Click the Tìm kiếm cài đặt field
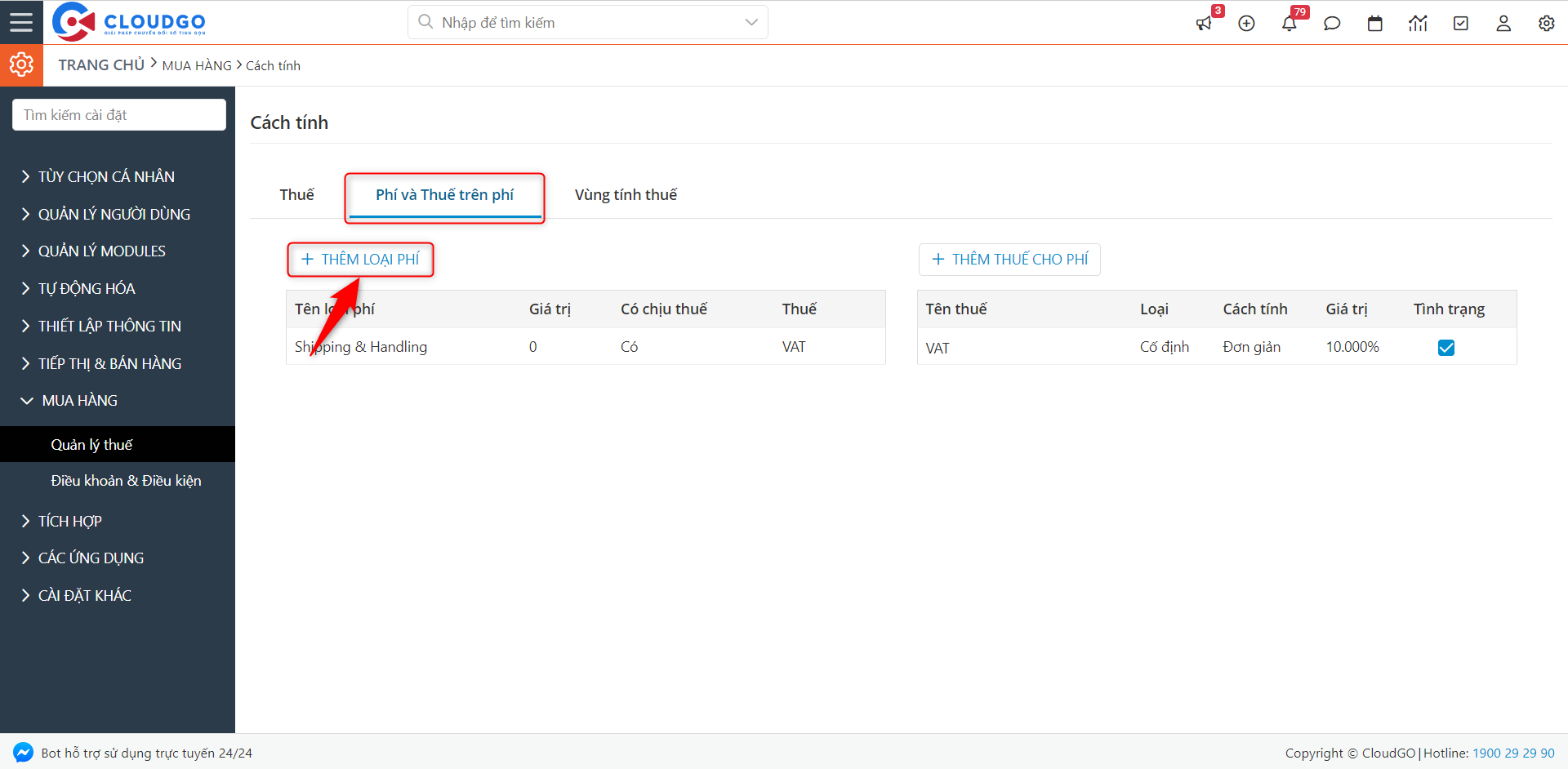 point(119,115)
